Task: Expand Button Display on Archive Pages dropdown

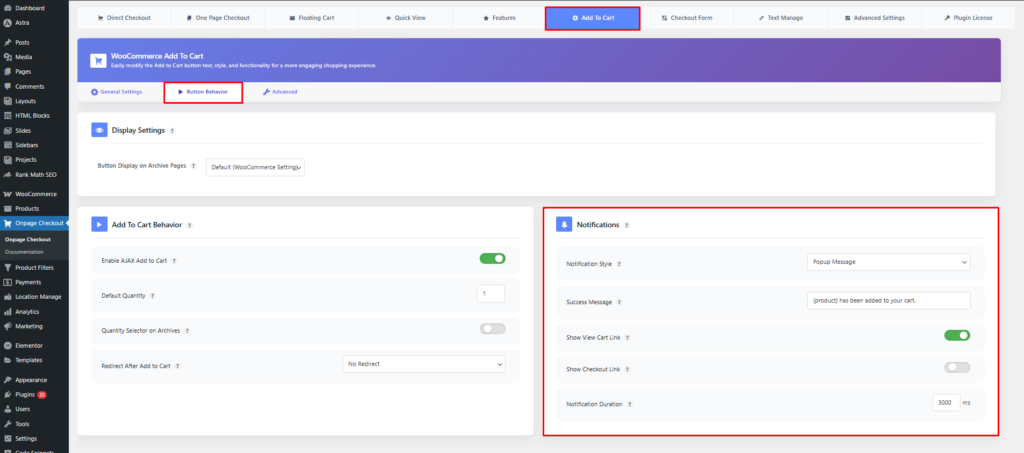Action: (x=255, y=167)
